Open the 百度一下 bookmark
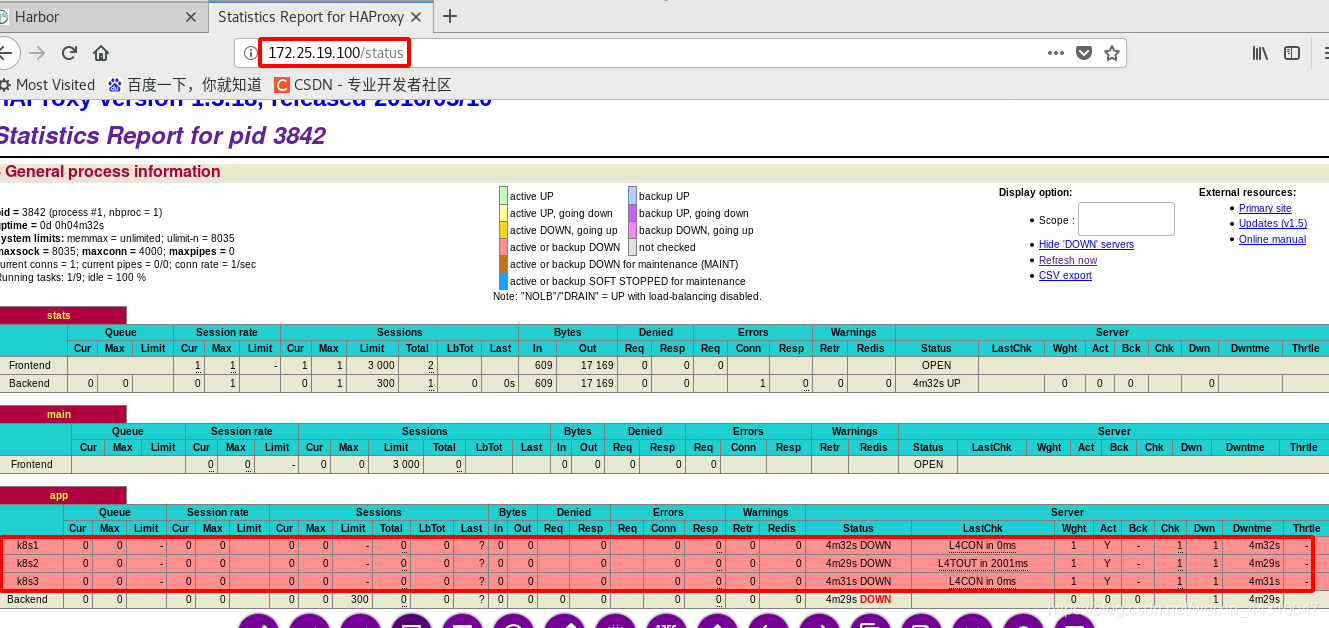This screenshot has width=1329, height=628. click(185, 85)
